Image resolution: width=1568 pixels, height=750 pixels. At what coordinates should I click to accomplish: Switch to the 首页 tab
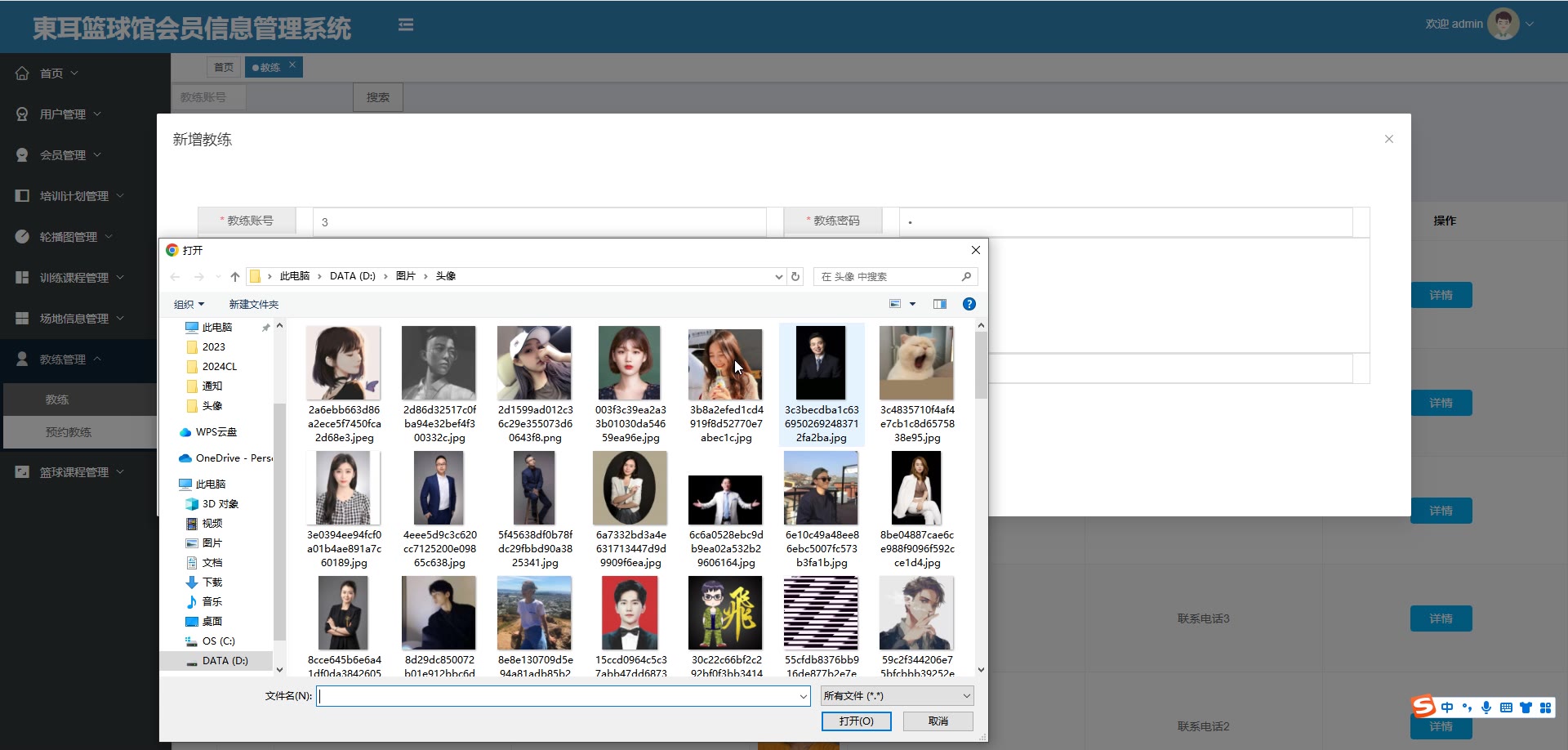tap(223, 67)
